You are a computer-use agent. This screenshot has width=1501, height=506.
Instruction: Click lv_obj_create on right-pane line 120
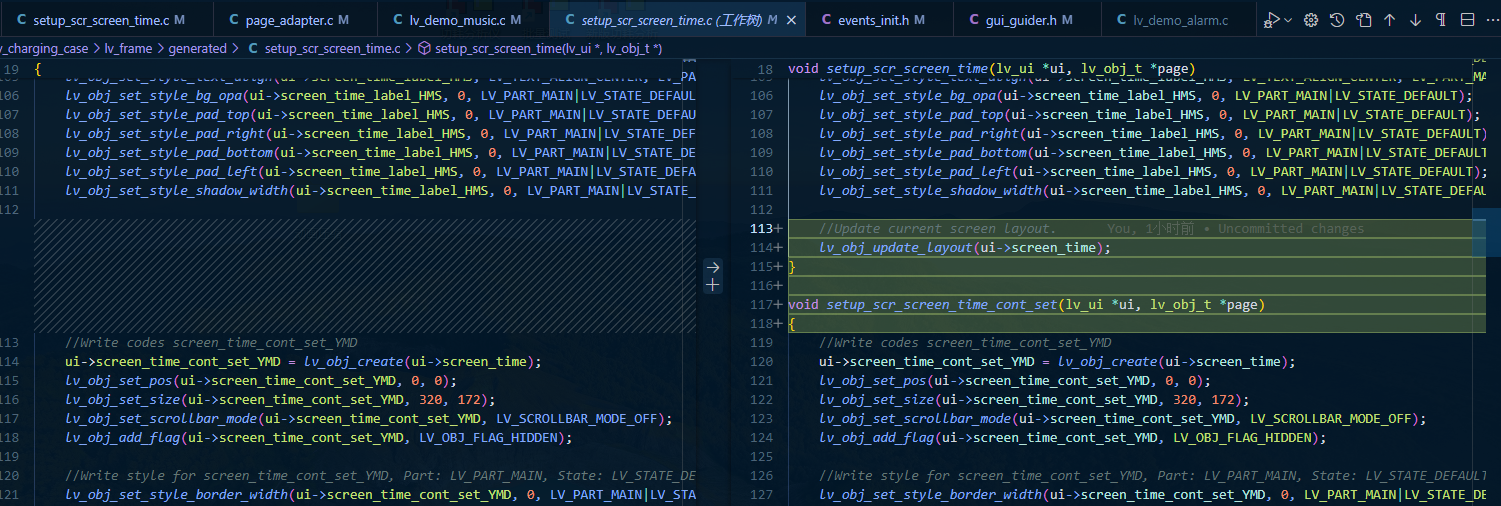coord(1108,362)
